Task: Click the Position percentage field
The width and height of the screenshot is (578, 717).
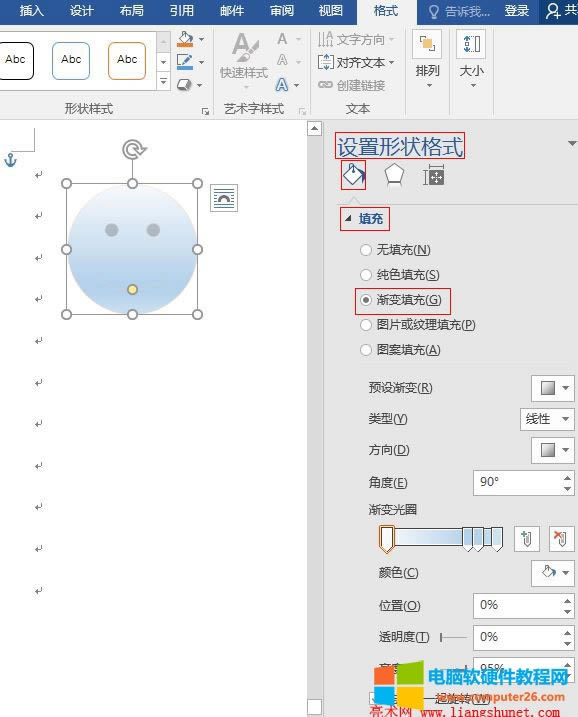Action: click(x=517, y=605)
